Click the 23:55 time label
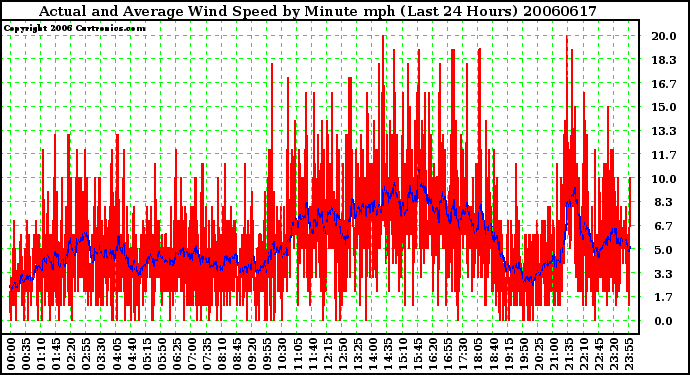This screenshot has width=690, height=375. click(x=628, y=354)
